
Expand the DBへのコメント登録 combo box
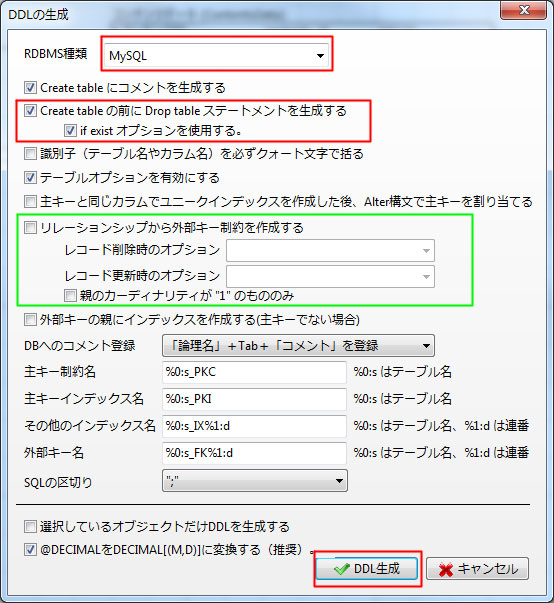(298, 345)
